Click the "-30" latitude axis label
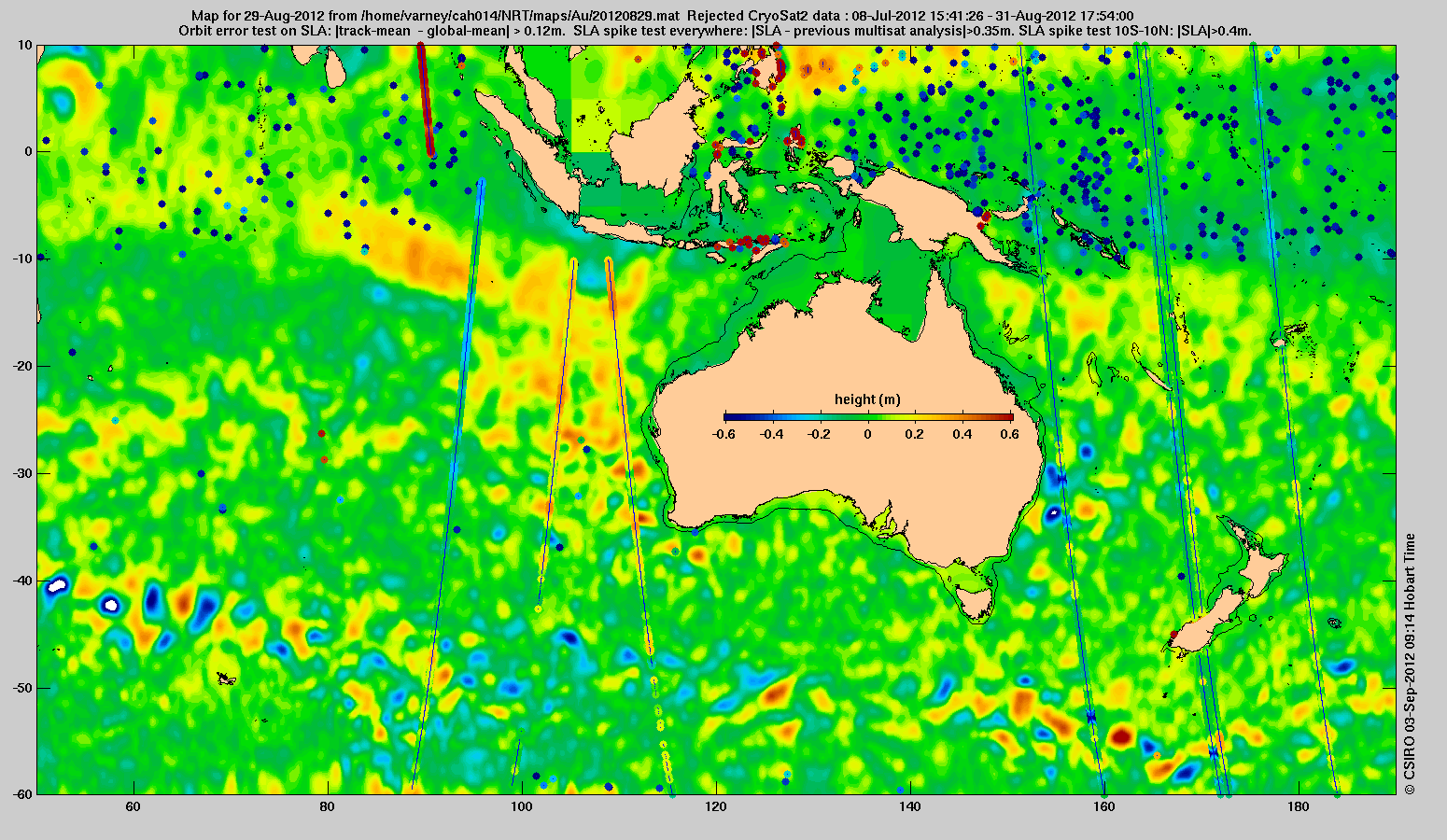Screen dimensions: 1447x840 click(x=22, y=473)
